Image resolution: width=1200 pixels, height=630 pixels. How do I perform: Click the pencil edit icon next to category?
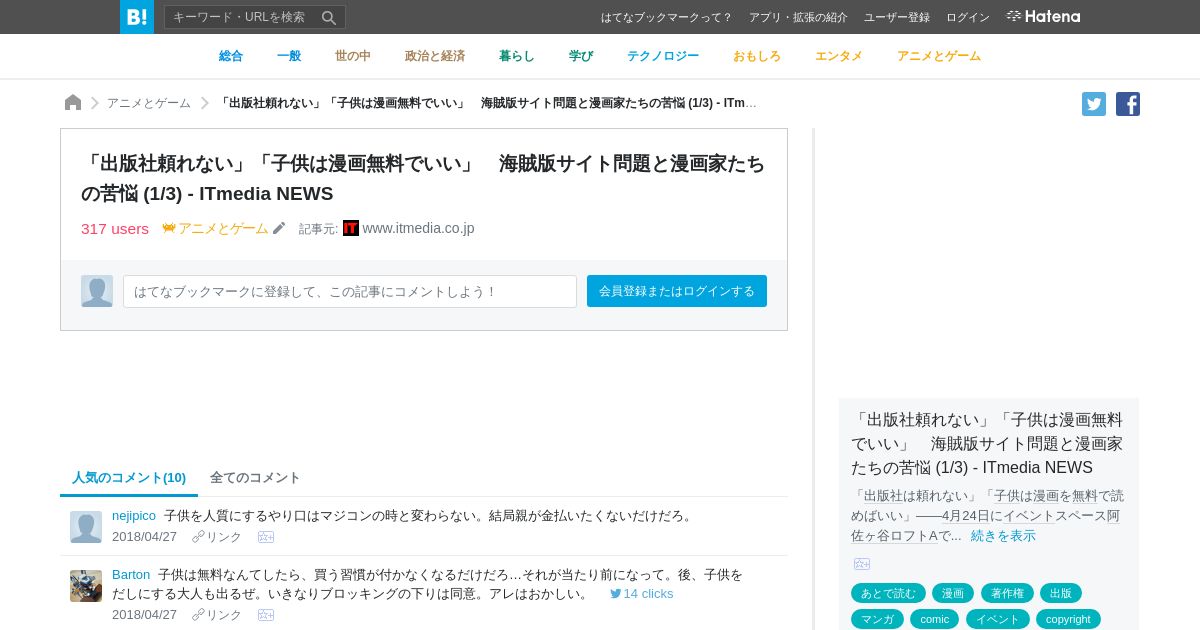[x=279, y=228]
